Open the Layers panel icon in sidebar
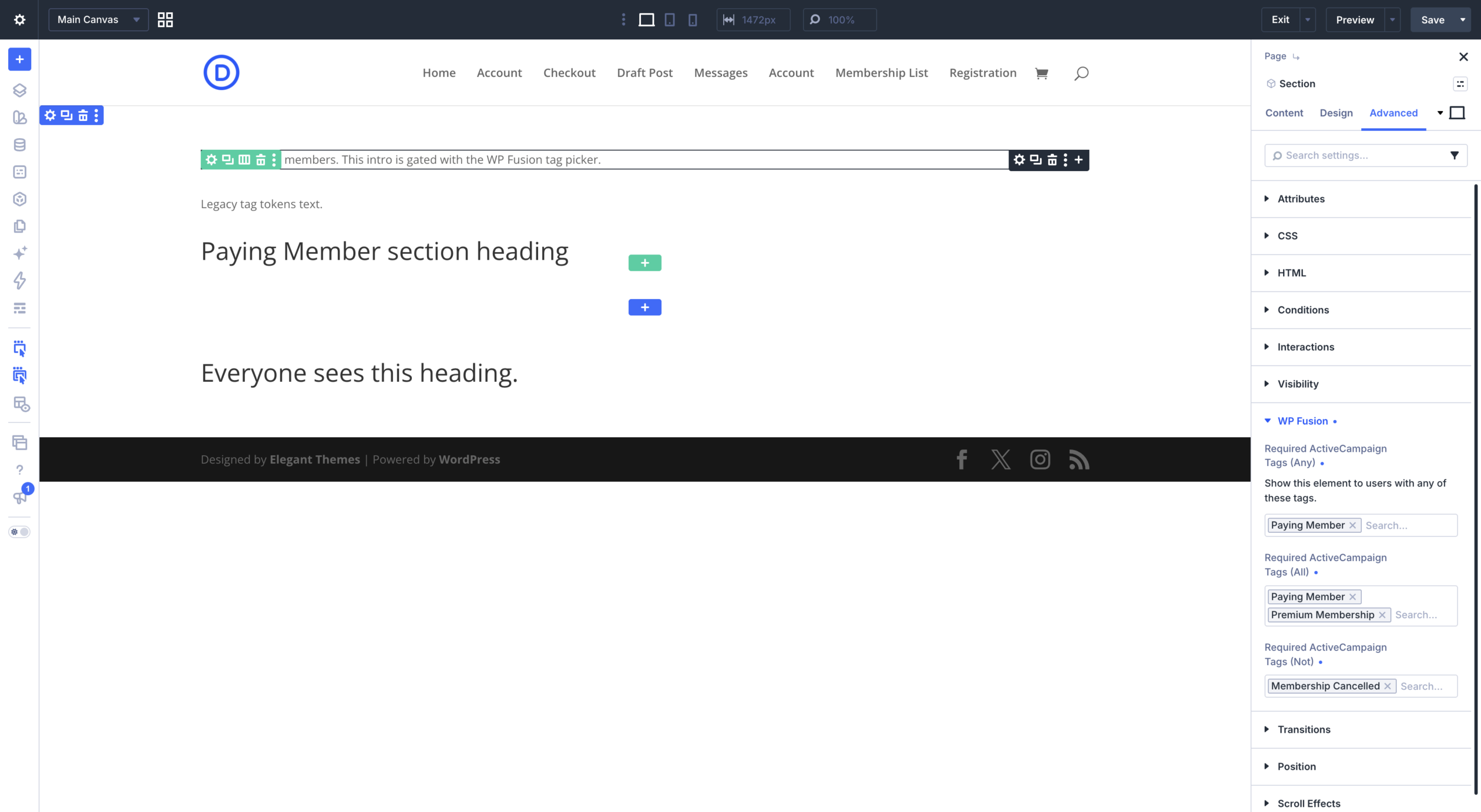Viewport: 1481px width, 812px height. tap(20, 90)
